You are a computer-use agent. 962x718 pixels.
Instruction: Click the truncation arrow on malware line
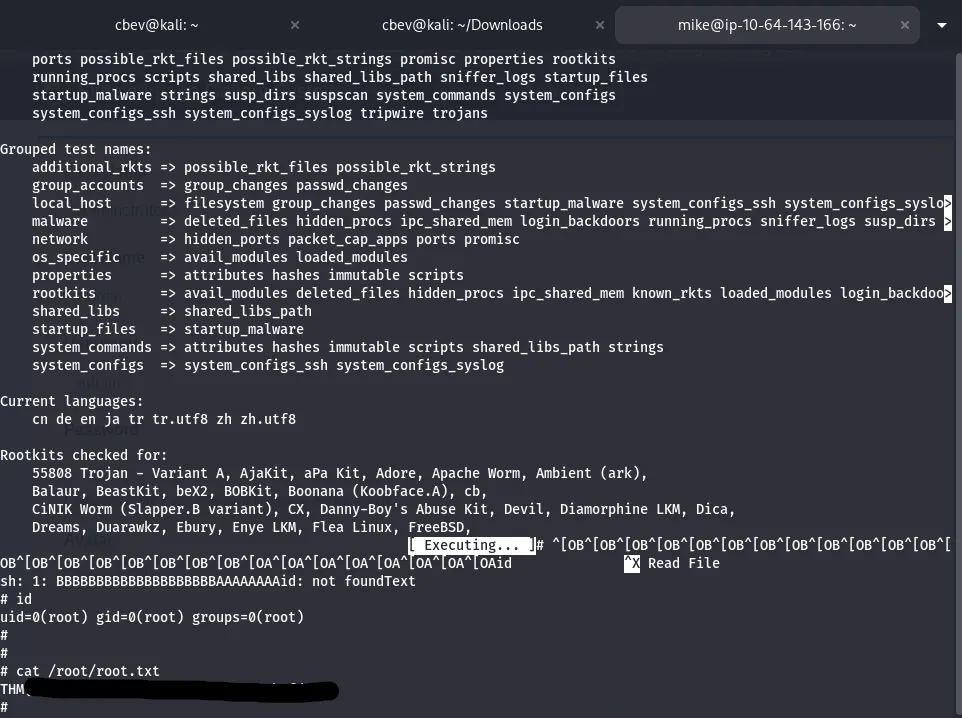[x=947, y=222]
